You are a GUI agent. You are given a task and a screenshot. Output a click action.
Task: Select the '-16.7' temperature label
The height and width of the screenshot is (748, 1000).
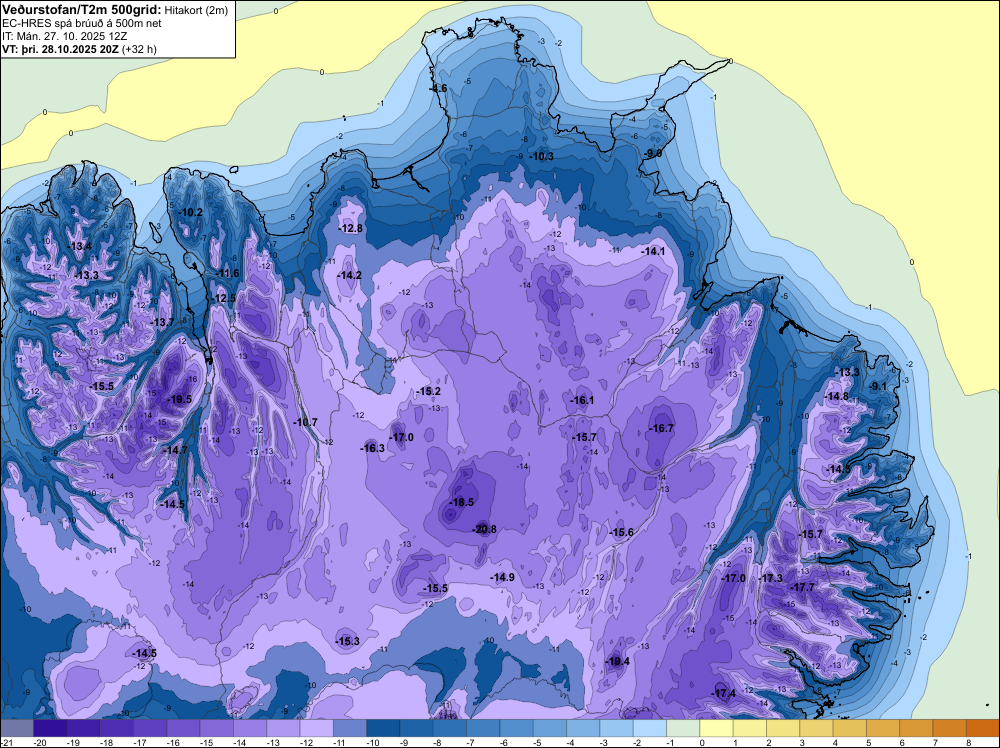pos(661,429)
